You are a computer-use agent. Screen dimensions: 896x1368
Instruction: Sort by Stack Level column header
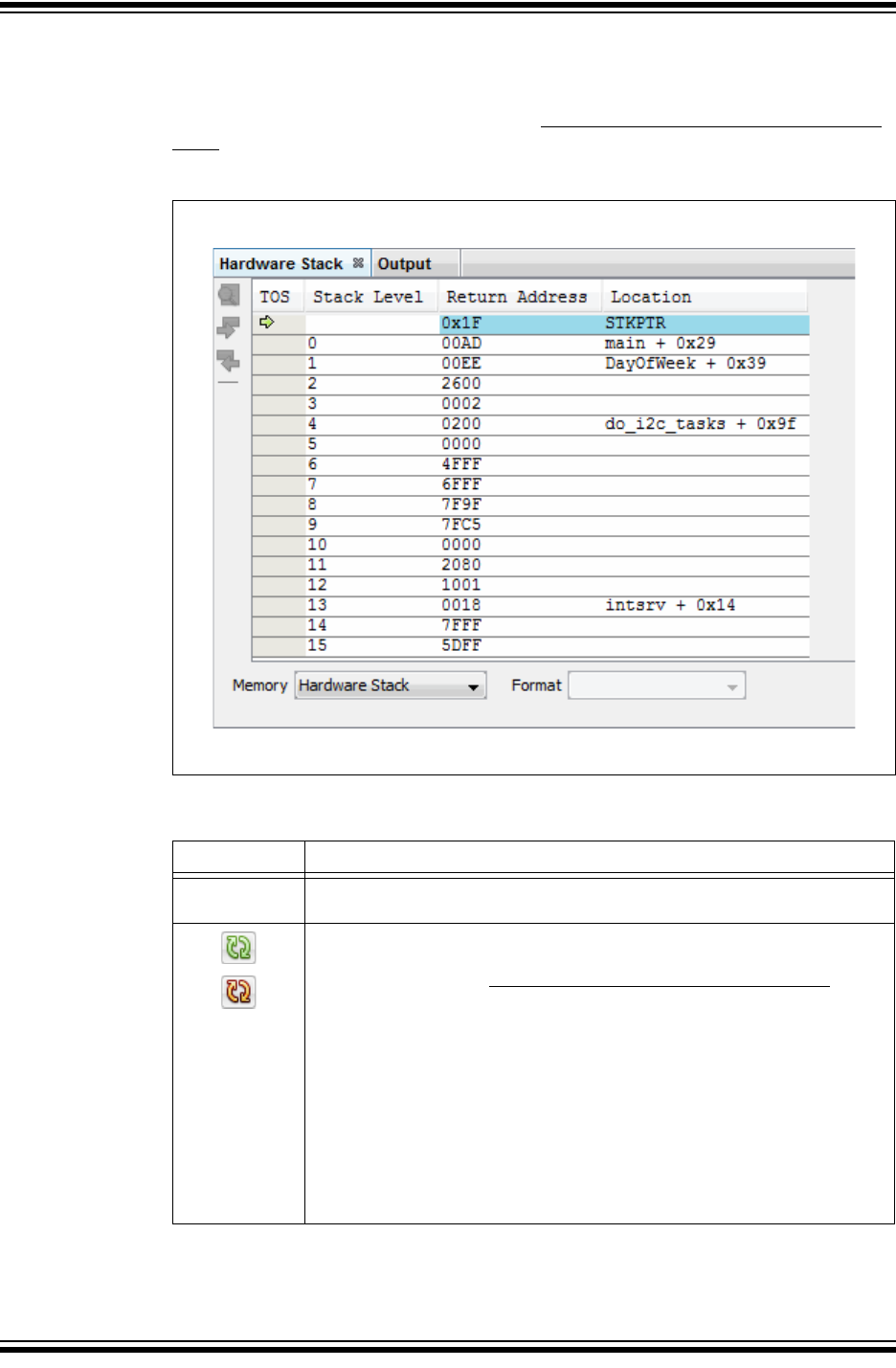tap(371, 297)
